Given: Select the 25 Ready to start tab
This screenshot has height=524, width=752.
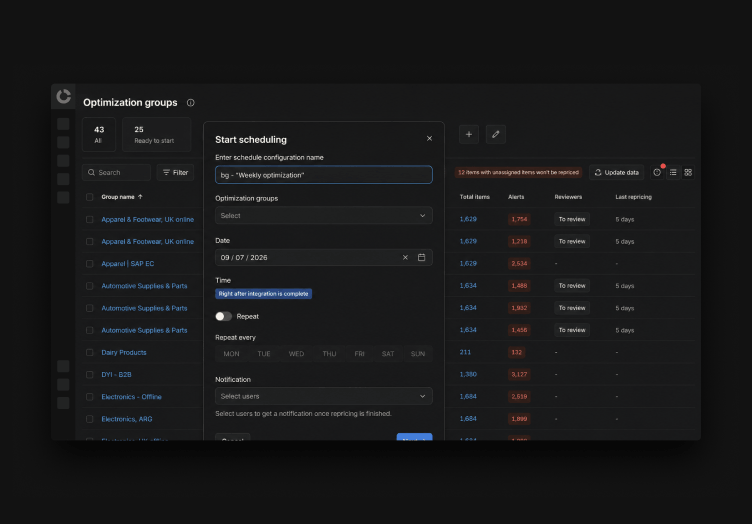Looking at the screenshot, I should click(x=156, y=134).
